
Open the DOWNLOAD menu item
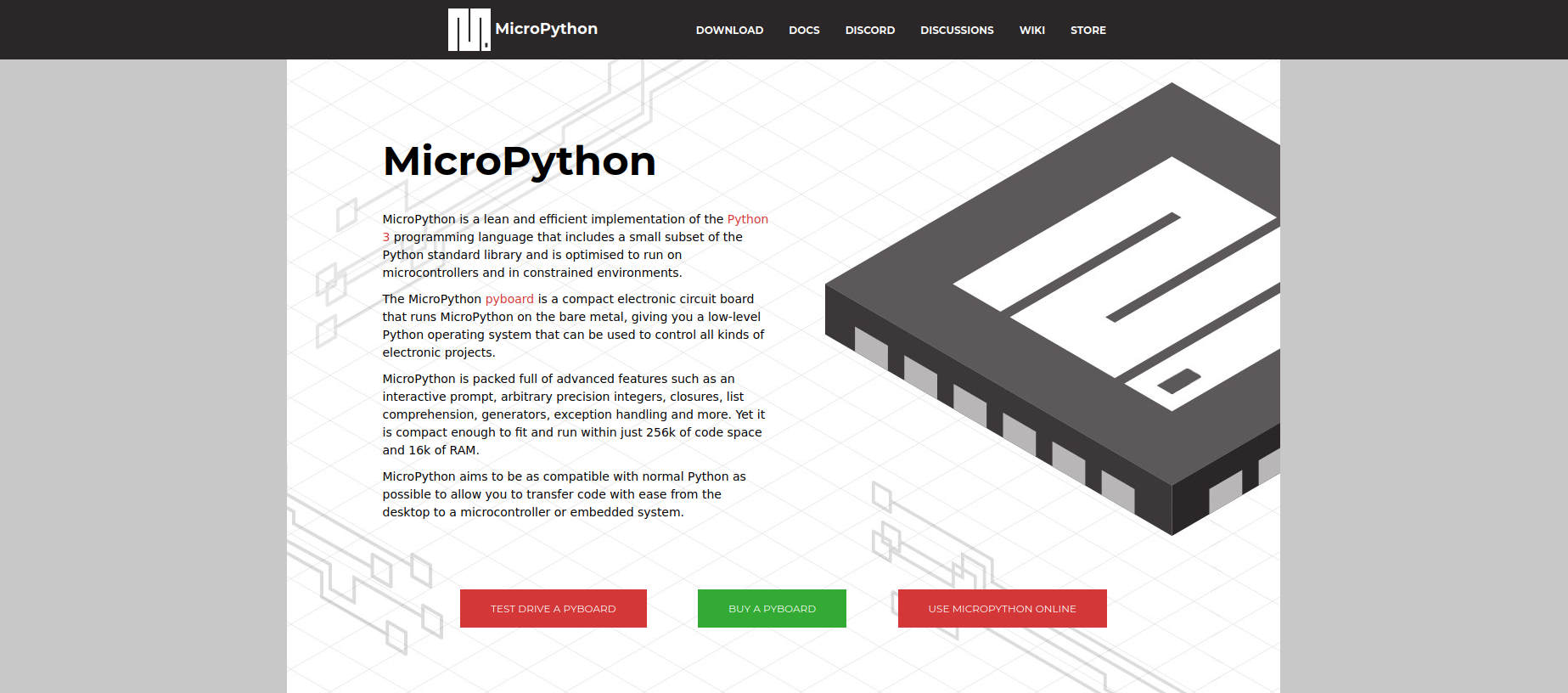point(729,30)
